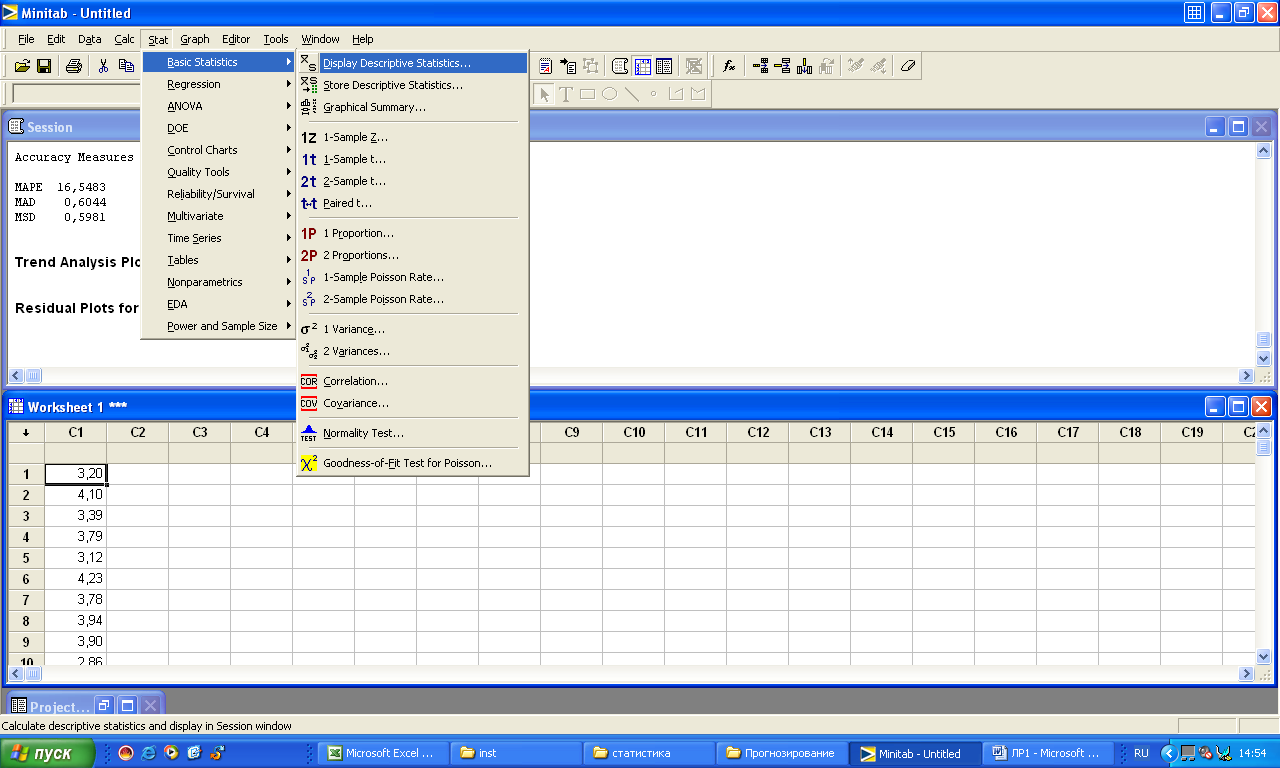
Task: Expand Power and Sample Size submenu
Action: (x=219, y=326)
